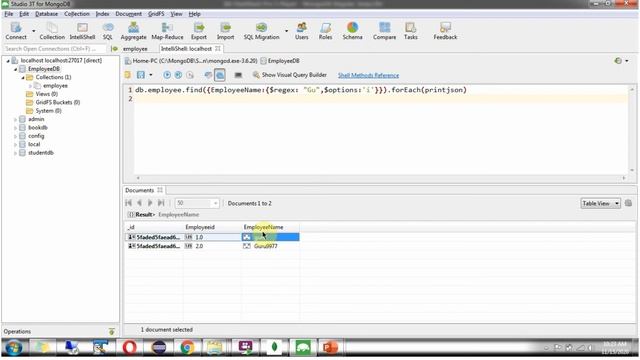Run selected statement with second play icon
Screen dimensions: 640x360
pyautogui.click(x=178, y=75)
